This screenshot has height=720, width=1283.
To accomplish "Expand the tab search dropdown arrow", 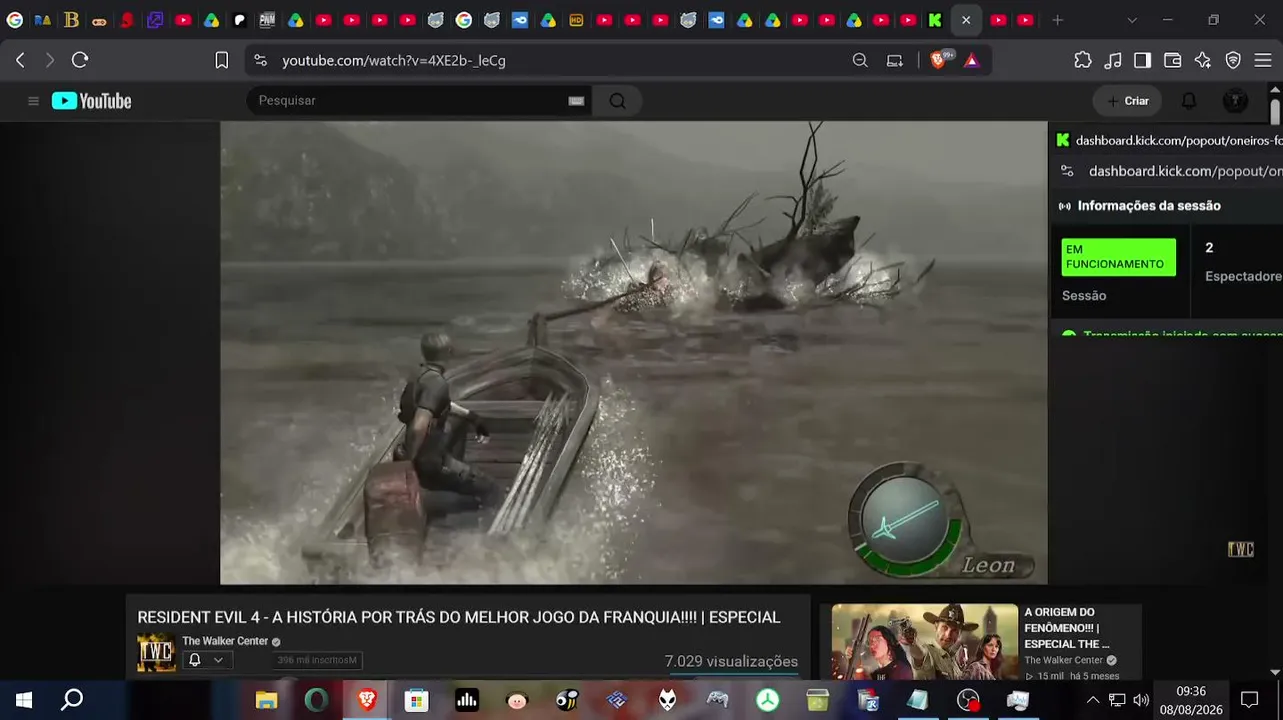I will [1132, 20].
